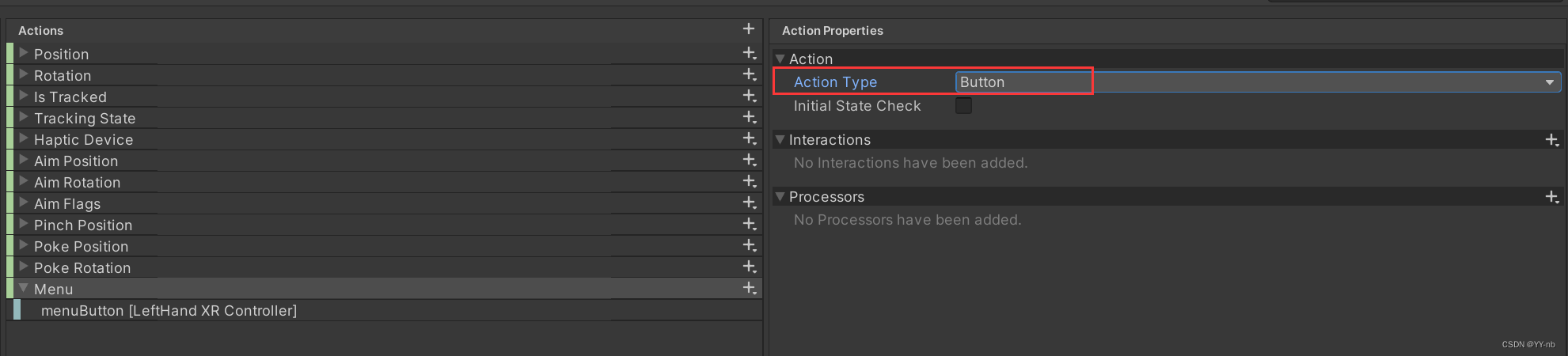Select the Poke Rotation action
The height and width of the screenshot is (356, 1568).
82,268
